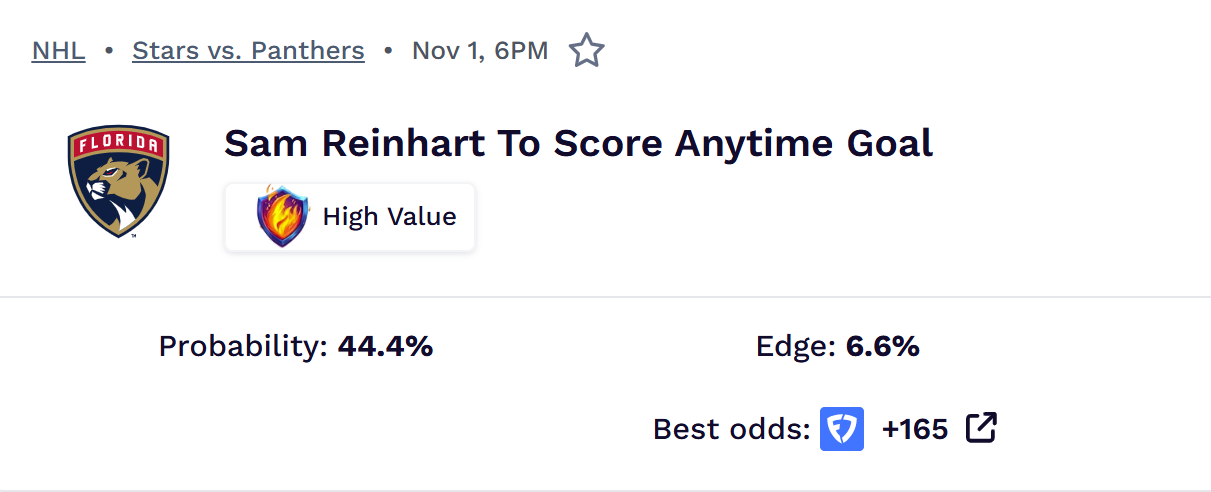The image size is (1211, 492).
Task: Favorite this bet with the star icon
Action: point(586,50)
